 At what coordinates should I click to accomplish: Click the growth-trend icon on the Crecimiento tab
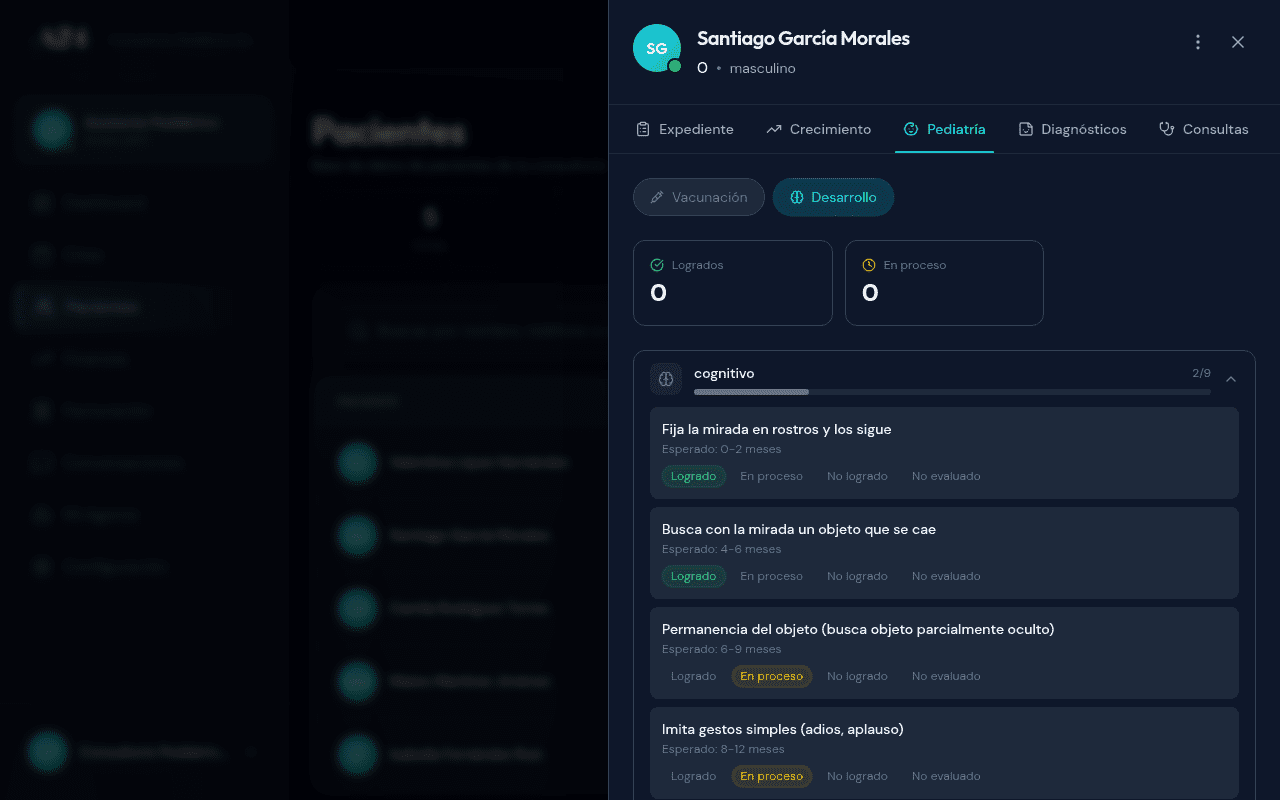(x=772, y=128)
